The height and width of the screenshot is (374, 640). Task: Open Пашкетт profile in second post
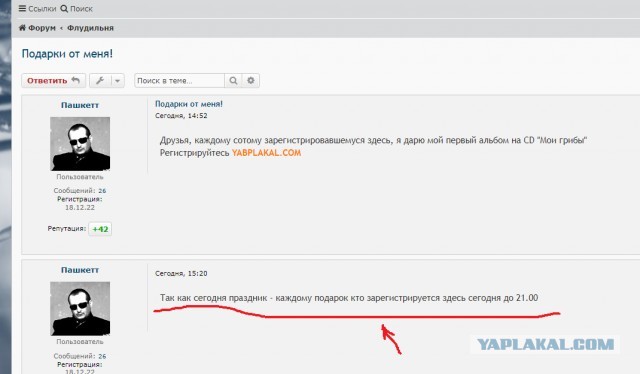[x=80, y=270]
